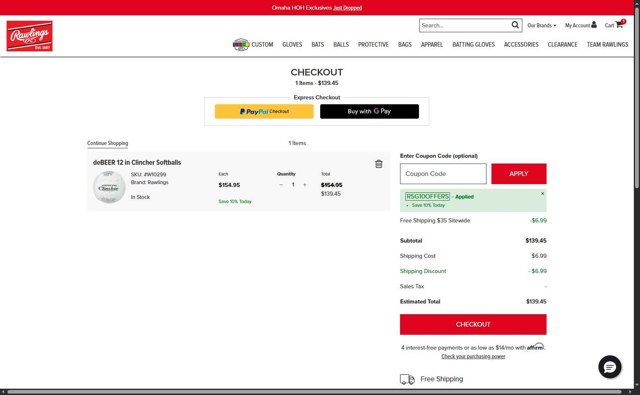
Task: Open the Apparel menu
Action: (x=432, y=44)
